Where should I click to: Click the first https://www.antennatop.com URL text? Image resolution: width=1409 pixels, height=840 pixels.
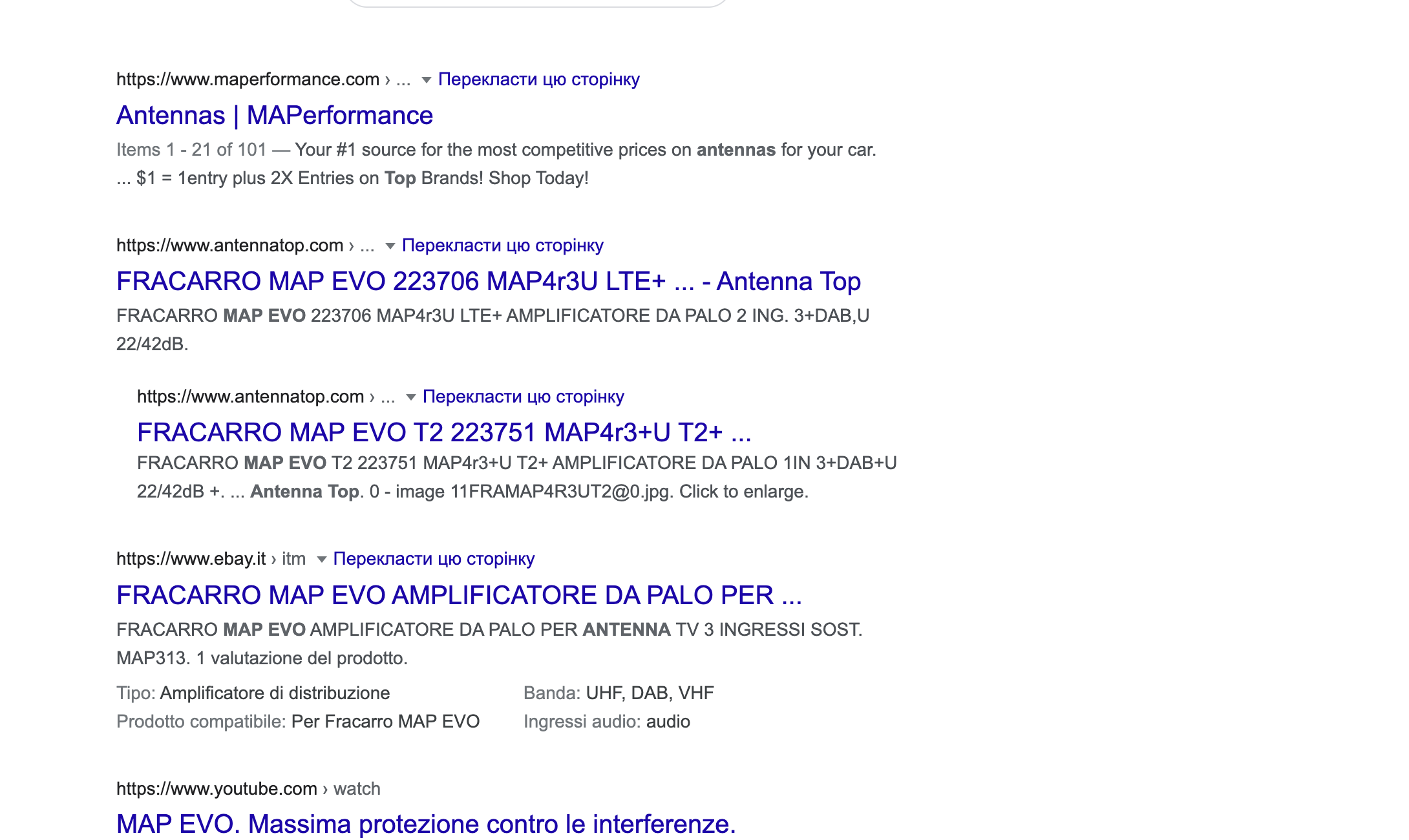pos(229,246)
